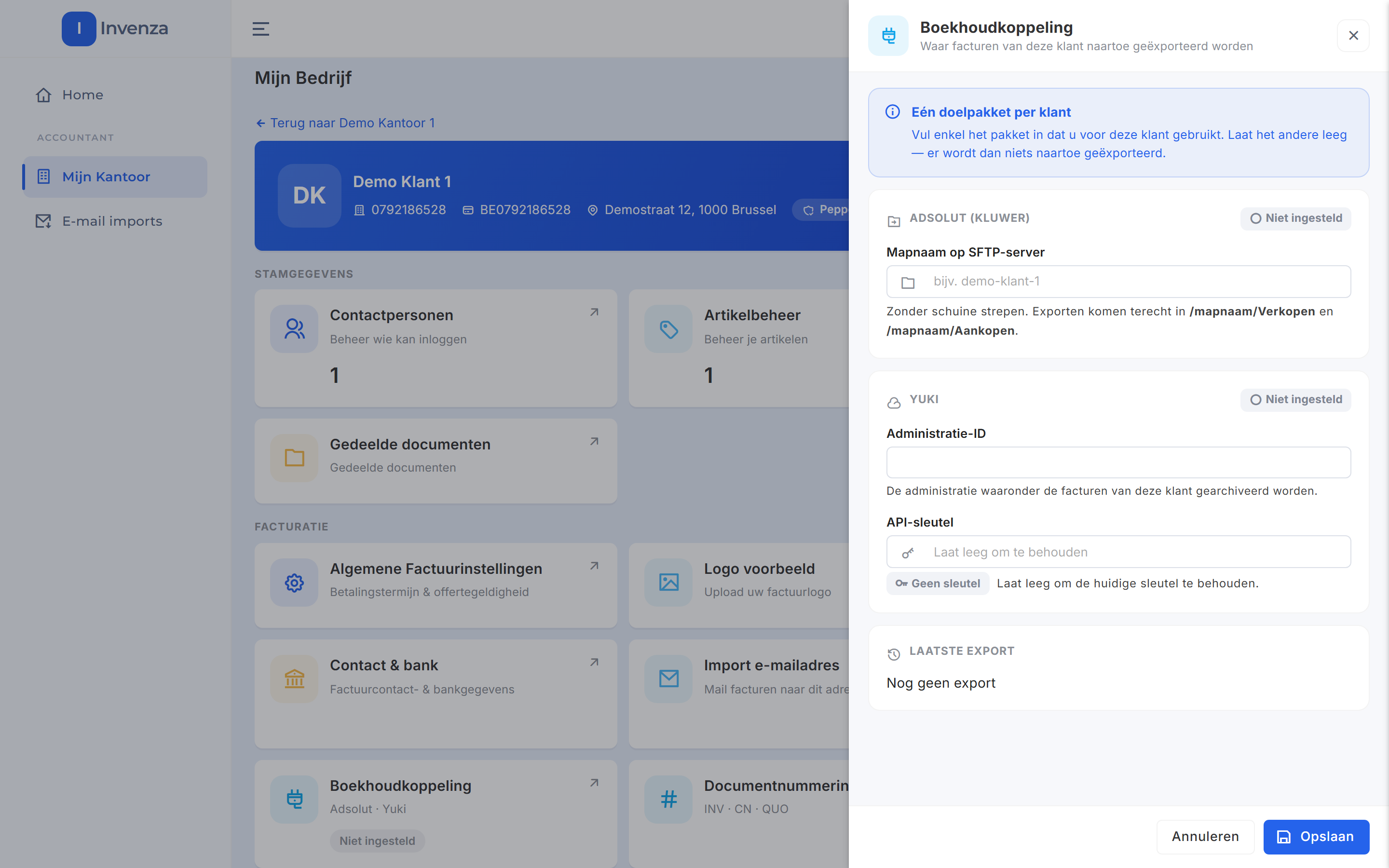Focus the Mapnaam op SFTP-server field
Screen dimensions: 1389x868
tap(1118, 281)
